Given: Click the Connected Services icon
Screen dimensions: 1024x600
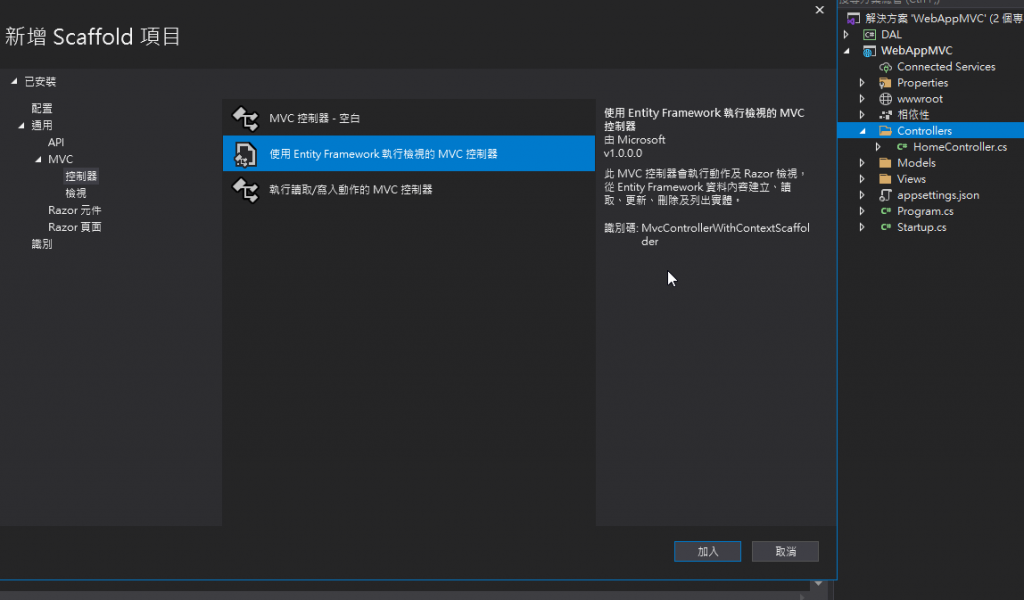Looking at the screenshot, I should pyautogui.click(x=886, y=67).
